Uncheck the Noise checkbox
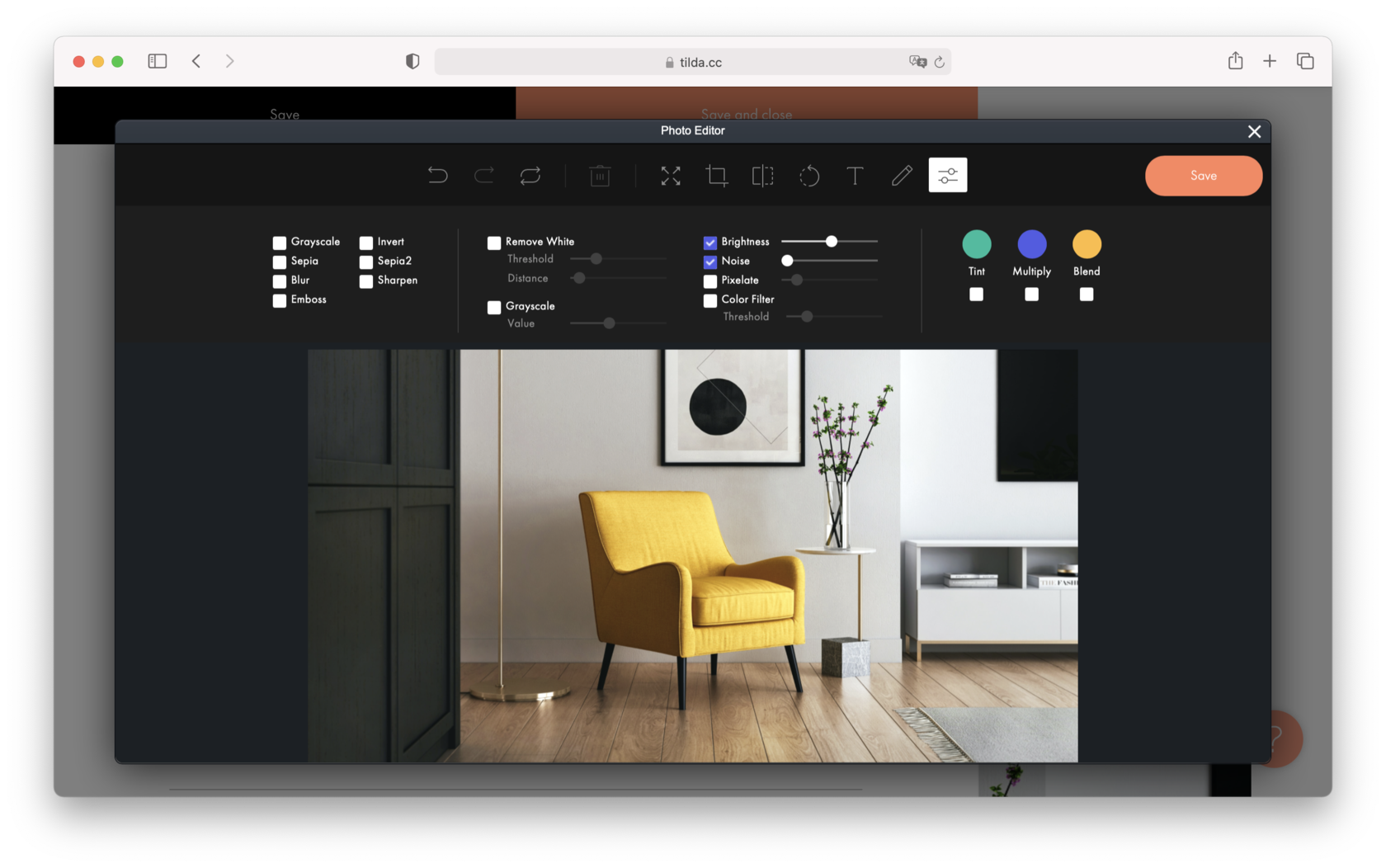The image size is (1386, 868). click(710, 262)
